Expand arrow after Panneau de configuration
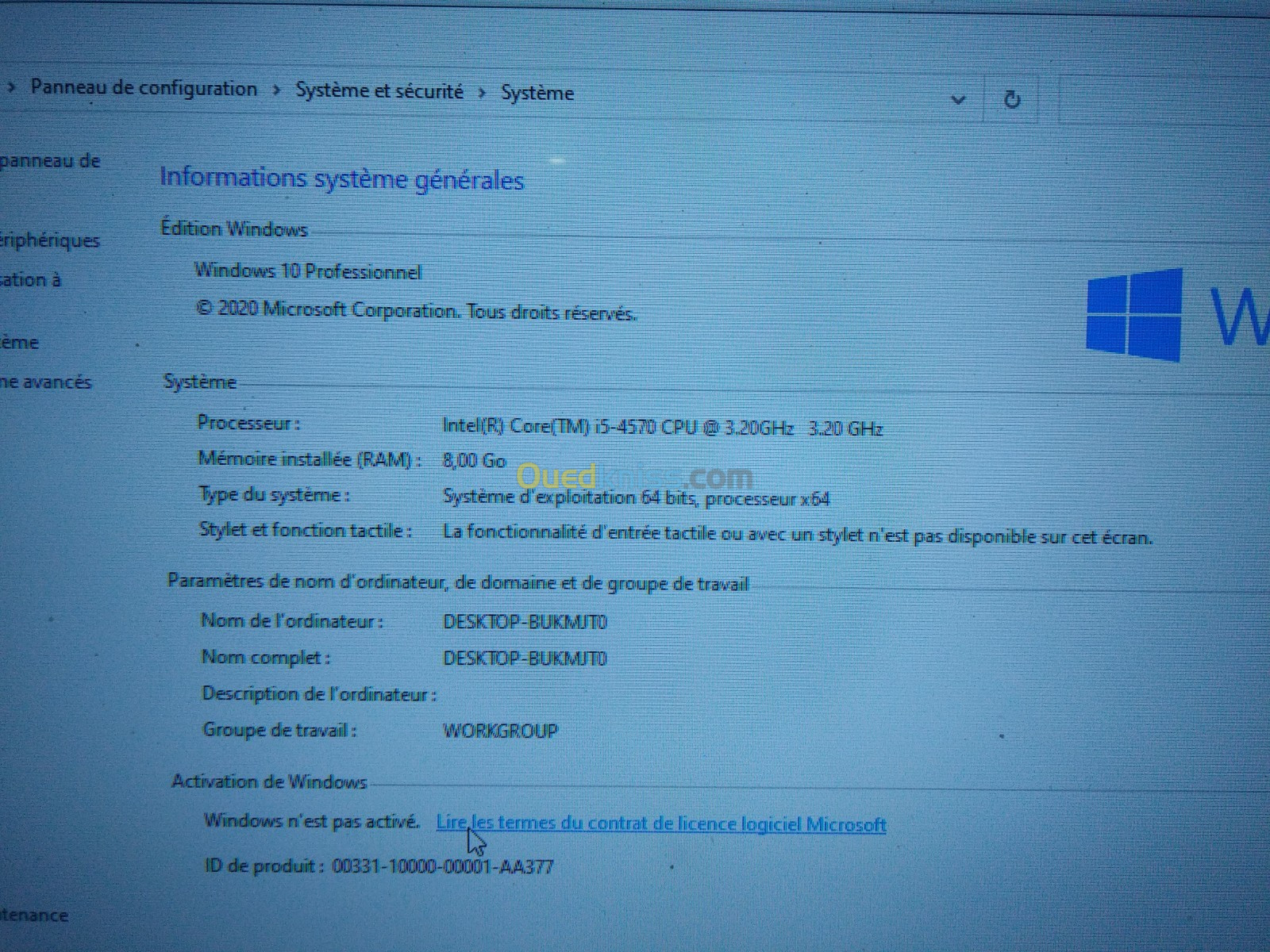 point(276,90)
